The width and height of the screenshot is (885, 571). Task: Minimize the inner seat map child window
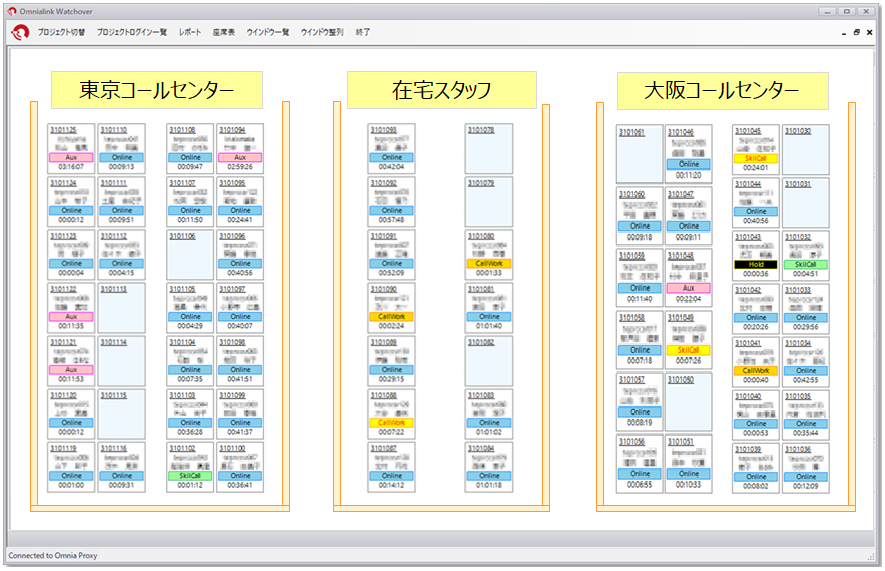[844, 33]
